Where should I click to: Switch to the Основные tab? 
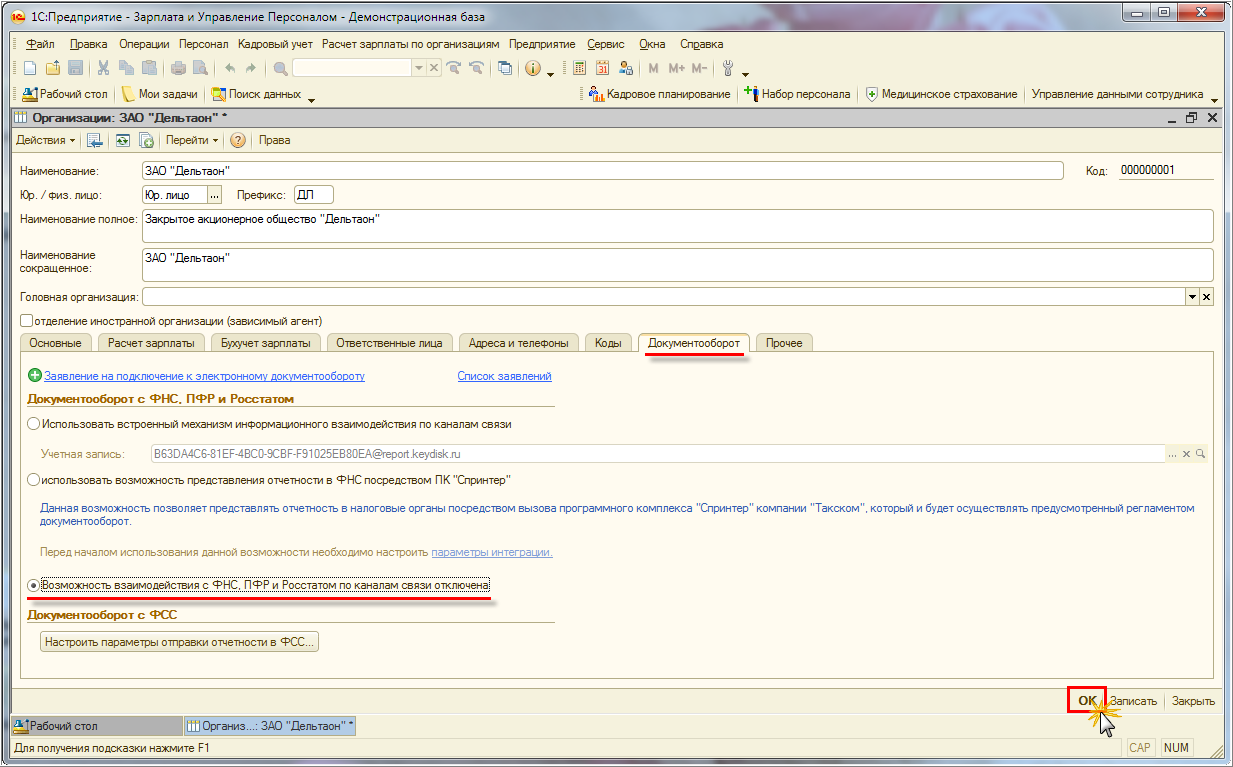[55, 343]
